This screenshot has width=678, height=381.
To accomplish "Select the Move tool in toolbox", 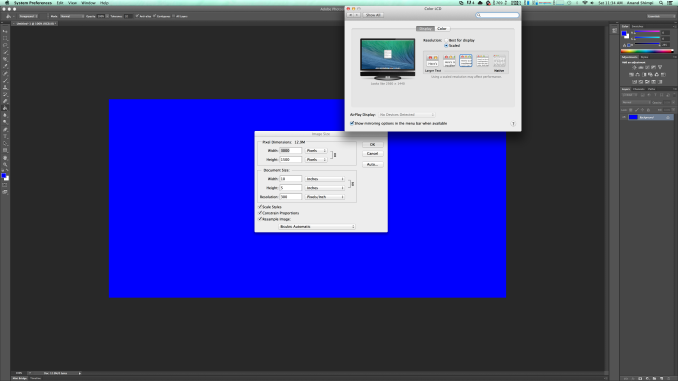I will pos(5,31).
